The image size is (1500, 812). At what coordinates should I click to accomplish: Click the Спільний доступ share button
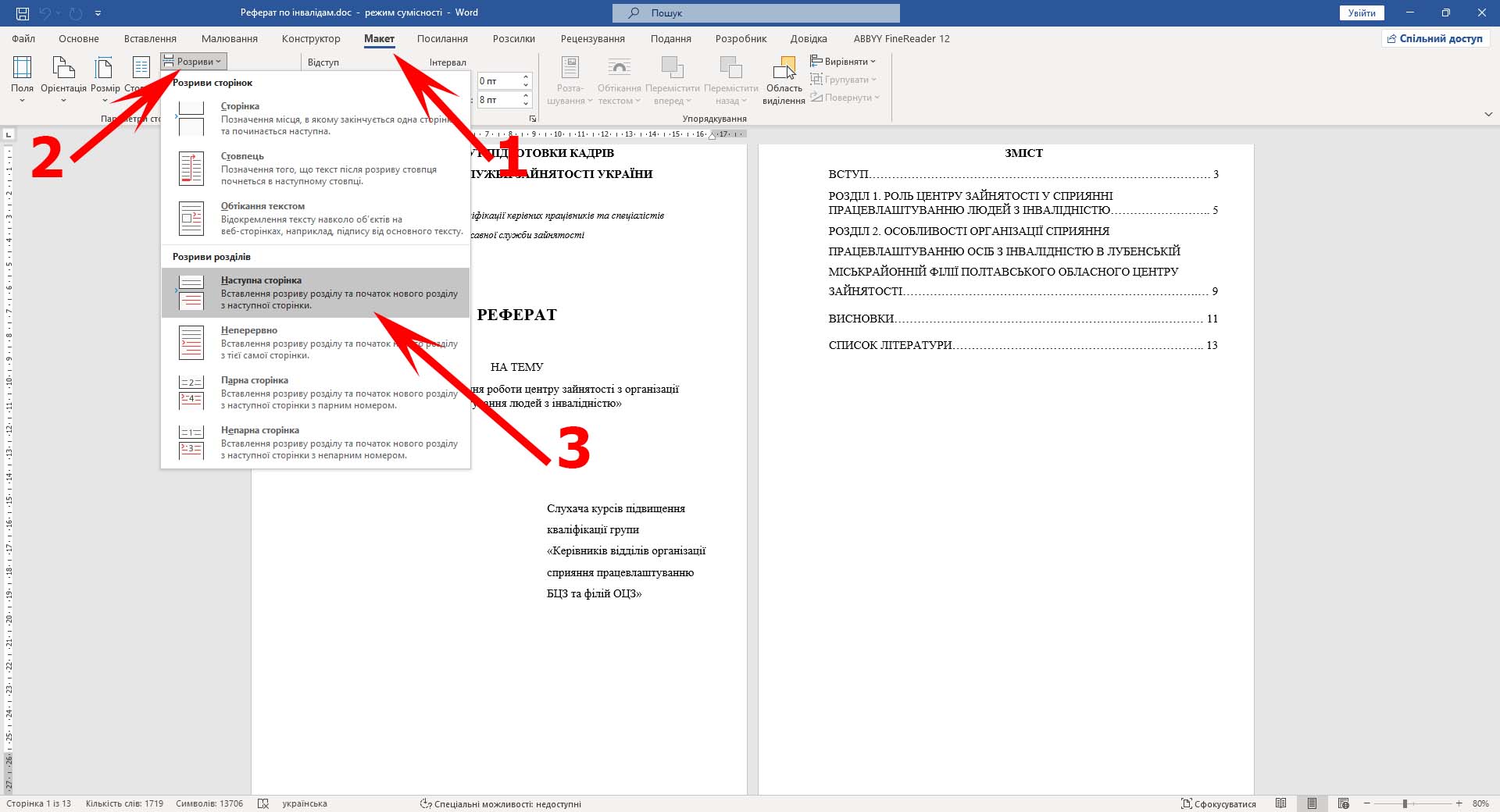tap(1435, 38)
